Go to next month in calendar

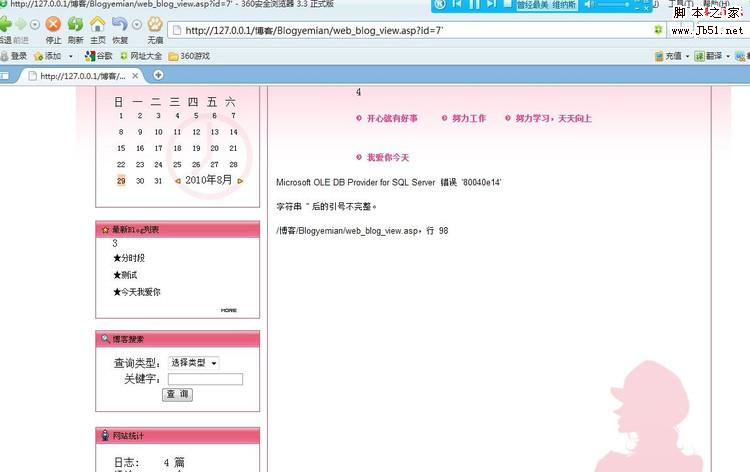240,181
